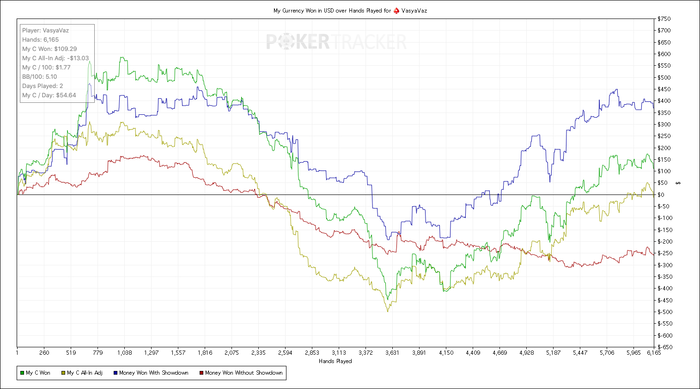Click 'My C All-In Adj: -$13.03' stat line

tap(55, 58)
